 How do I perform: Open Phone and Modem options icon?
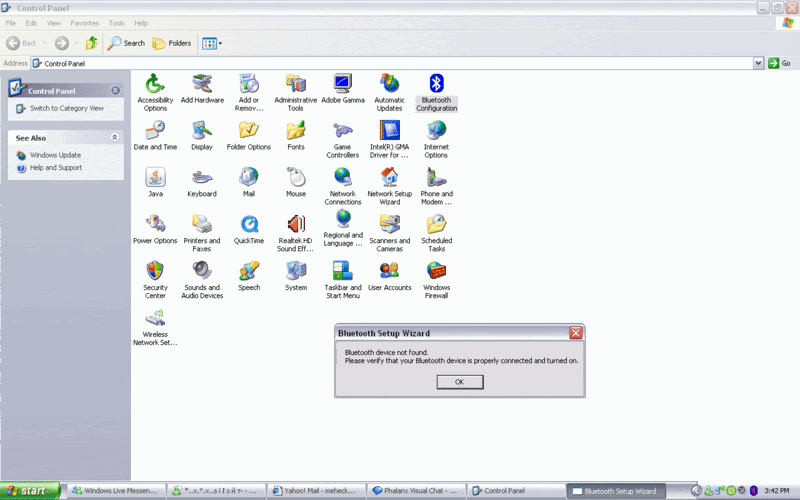(436, 186)
